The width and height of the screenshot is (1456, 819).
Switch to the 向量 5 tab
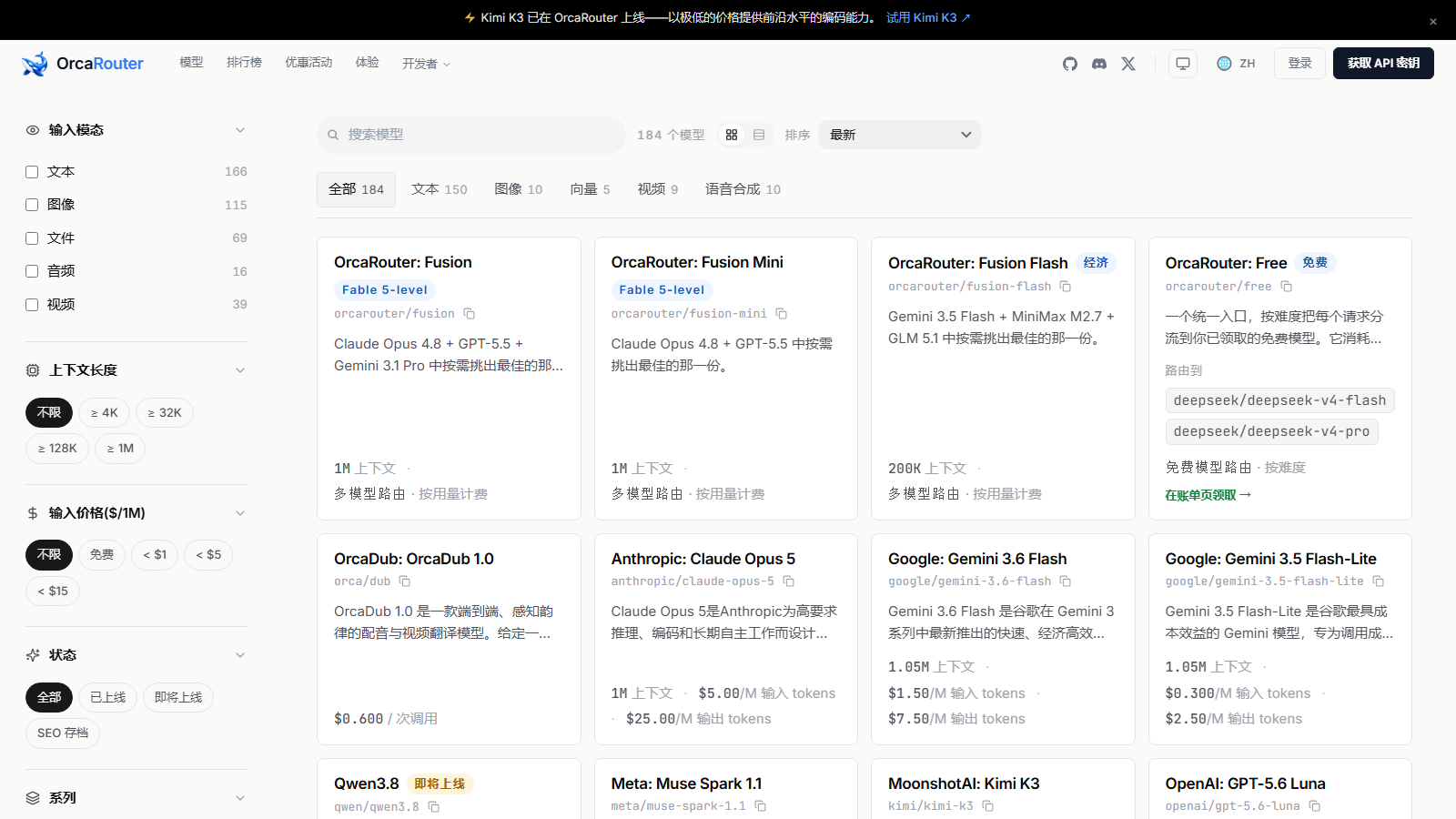coord(591,189)
